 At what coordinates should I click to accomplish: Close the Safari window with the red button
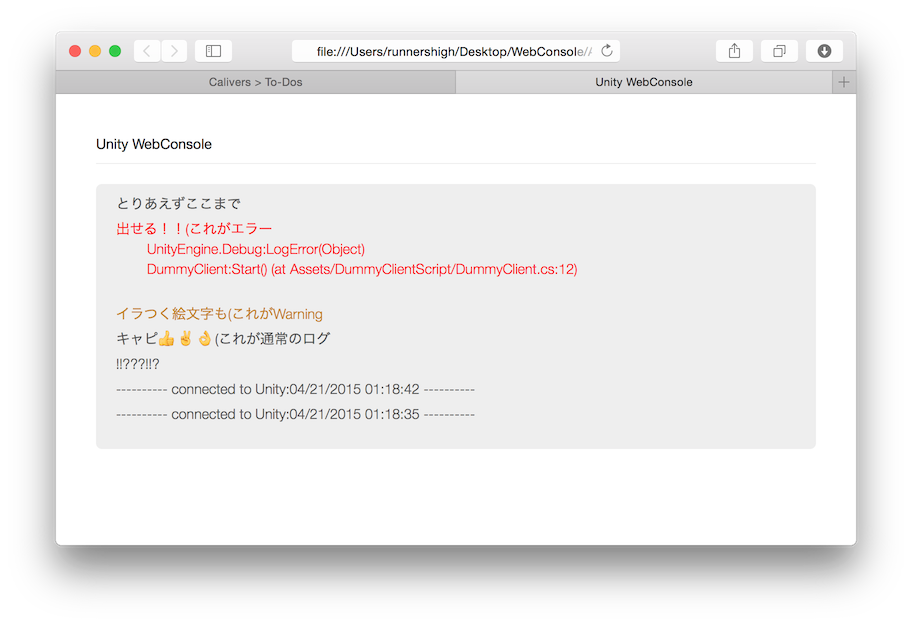coord(75,51)
